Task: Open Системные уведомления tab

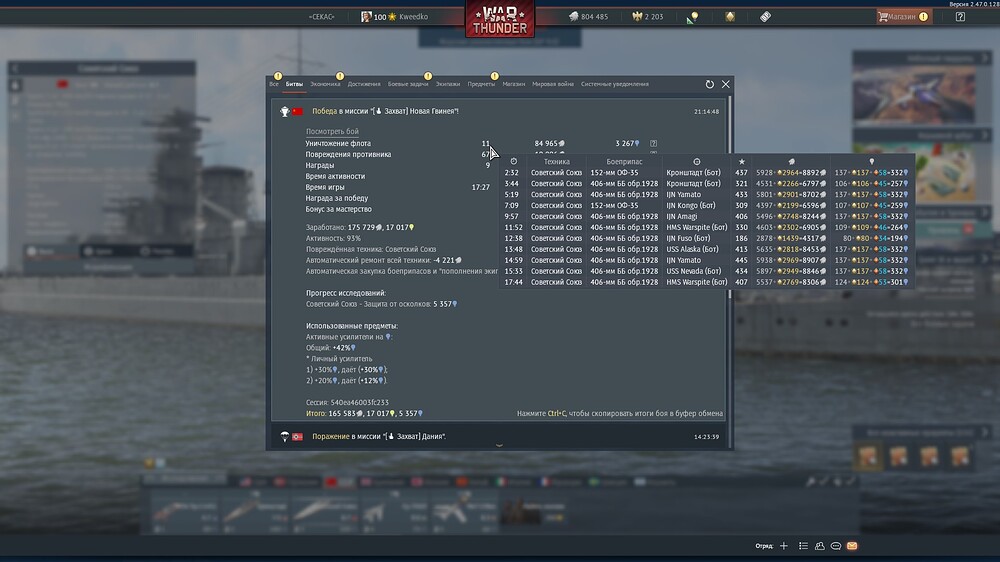Action: tap(615, 84)
